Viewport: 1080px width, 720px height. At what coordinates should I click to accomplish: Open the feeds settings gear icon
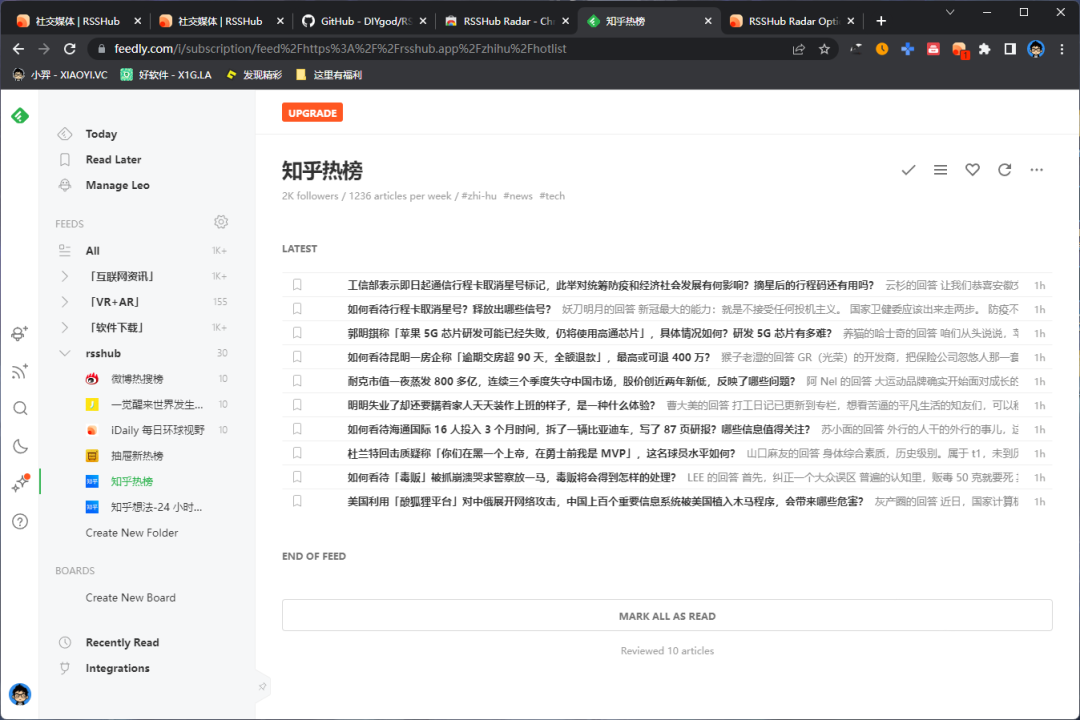tap(221, 222)
